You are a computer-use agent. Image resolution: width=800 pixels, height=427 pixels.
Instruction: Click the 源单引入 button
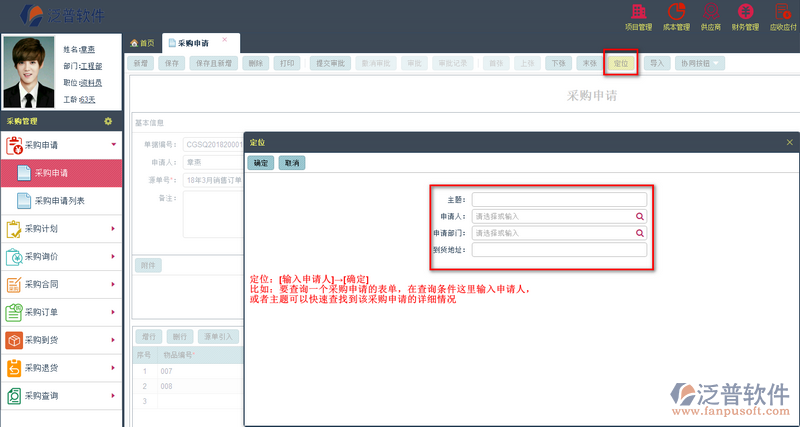[218, 337]
